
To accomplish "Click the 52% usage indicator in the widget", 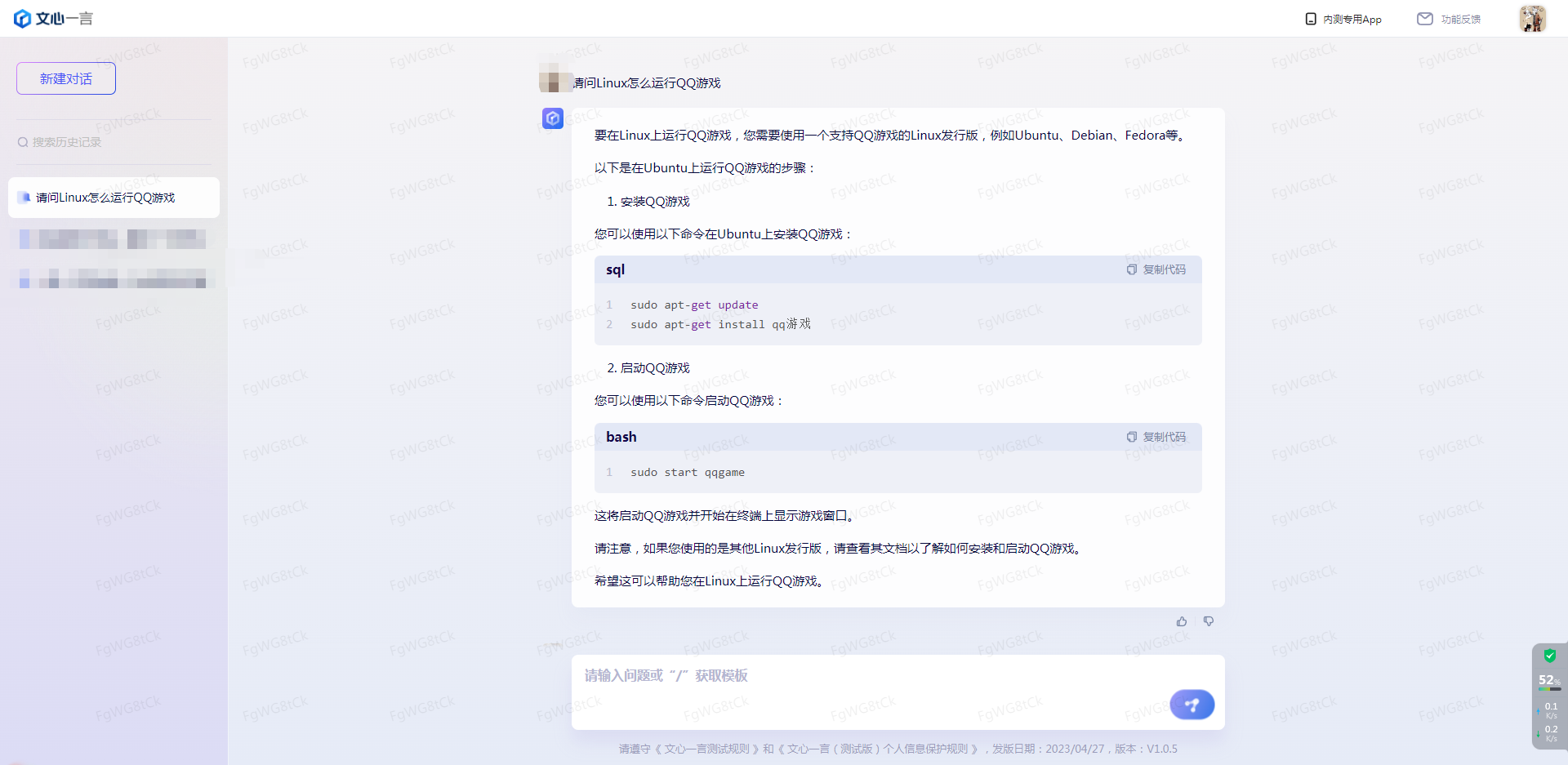I will (1548, 680).
